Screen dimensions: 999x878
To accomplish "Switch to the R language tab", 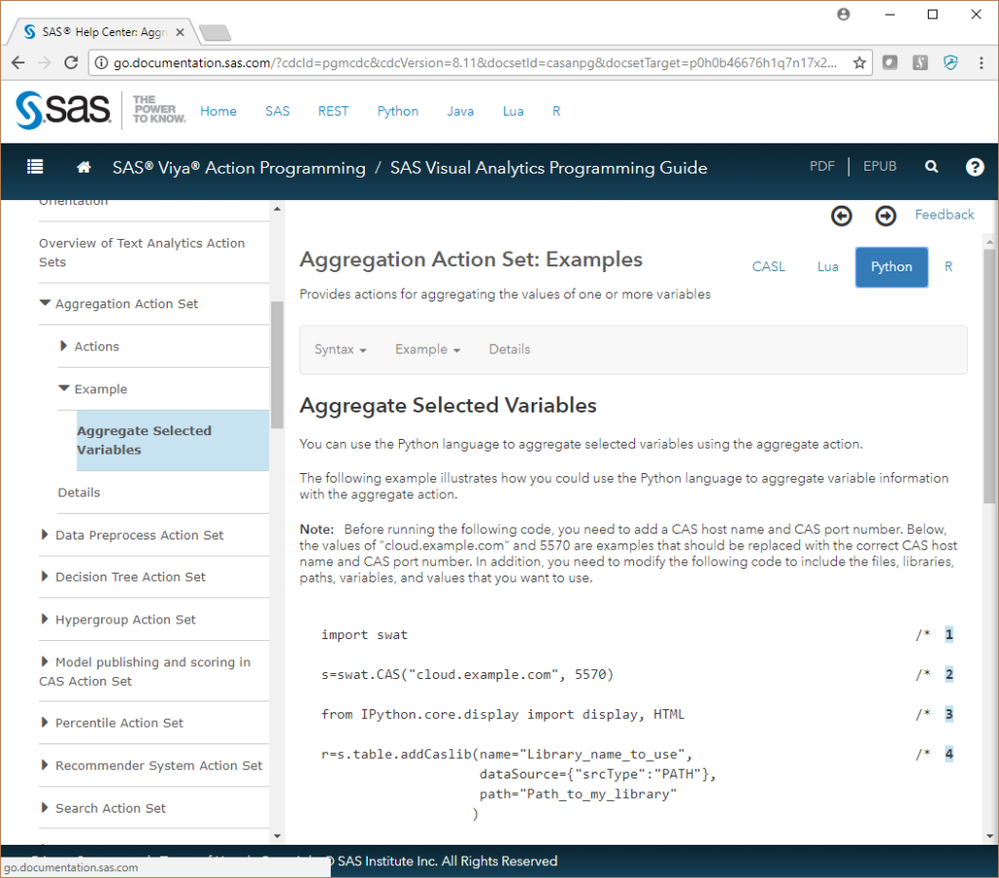I will point(948,267).
